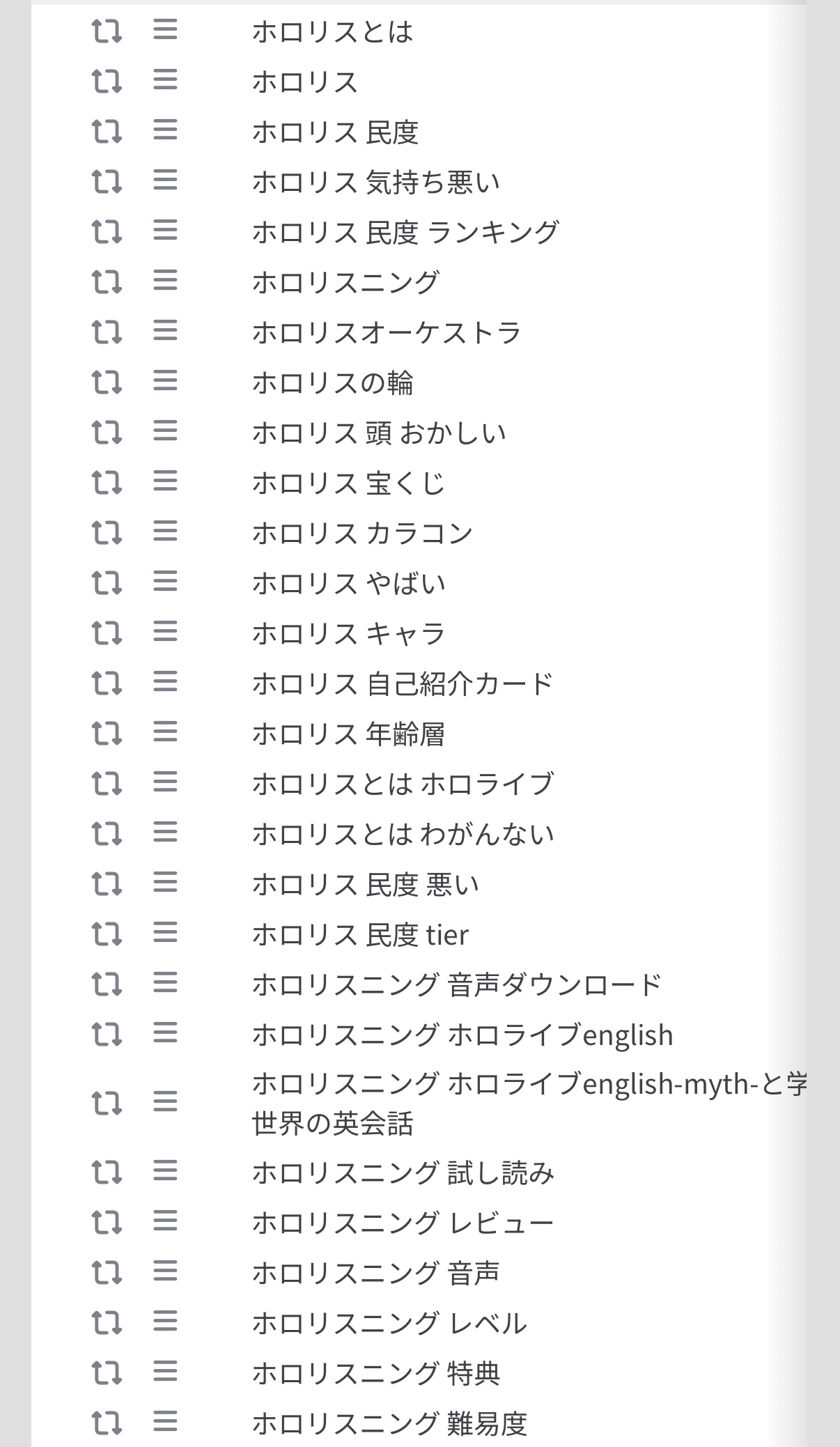Click the arrows icon beside ホロリス 年齢層
The width and height of the screenshot is (840, 1447).
click(x=107, y=733)
